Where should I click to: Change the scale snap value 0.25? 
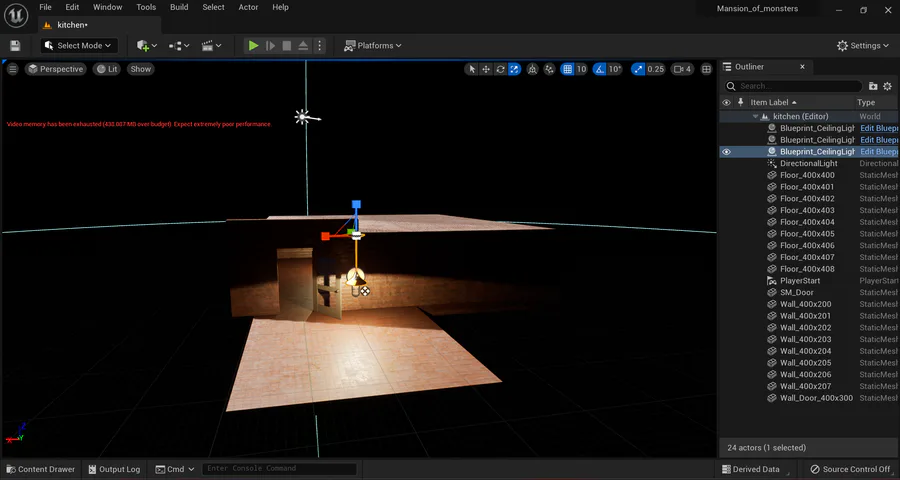(x=655, y=69)
